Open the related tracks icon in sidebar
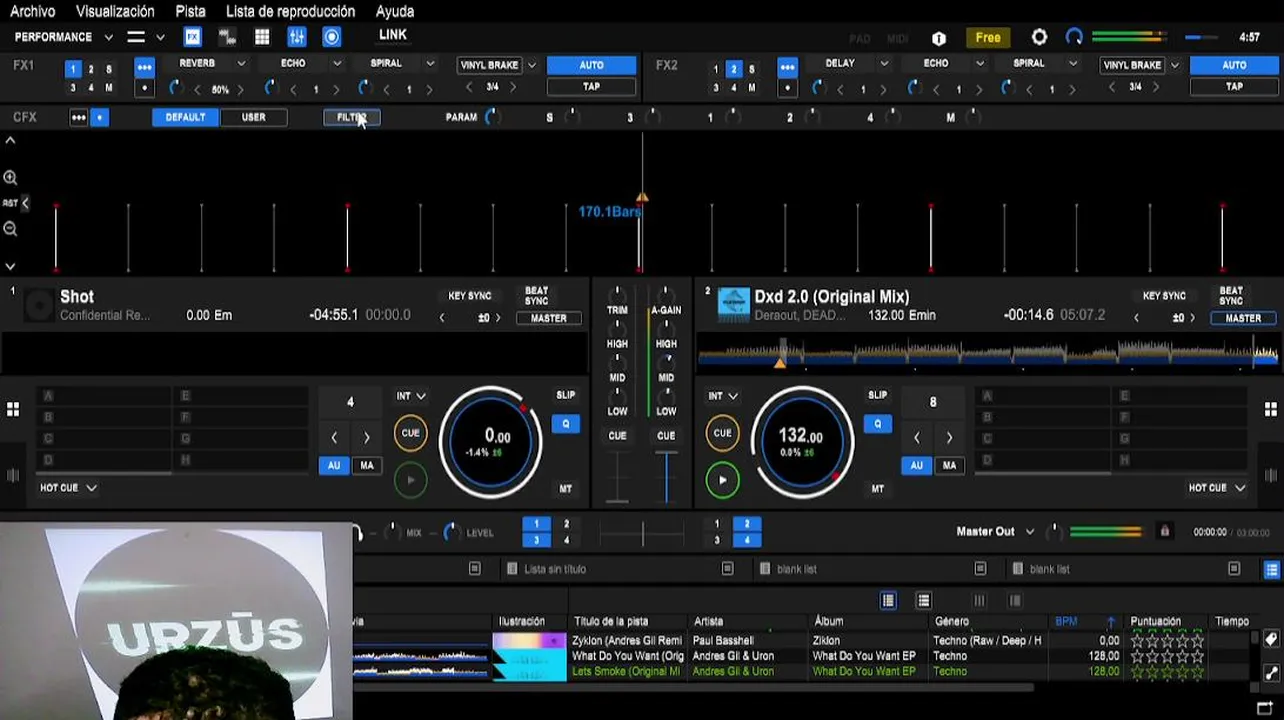This screenshot has width=1284, height=720. click(x=1271, y=674)
